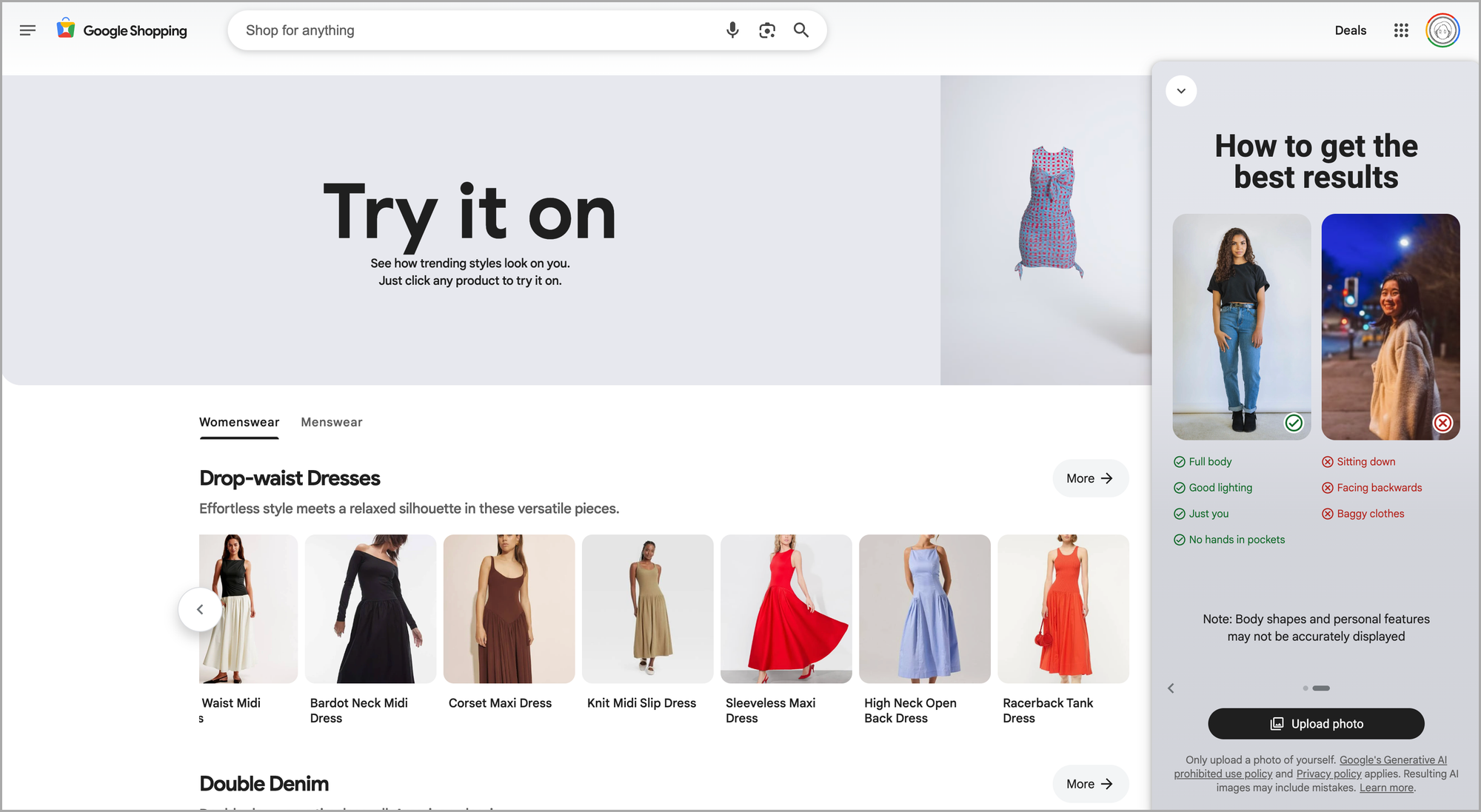This screenshot has width=1481, height=812.
Task: Click the previous slide arrow in side panel
Action: click(x=1171, y=688)
